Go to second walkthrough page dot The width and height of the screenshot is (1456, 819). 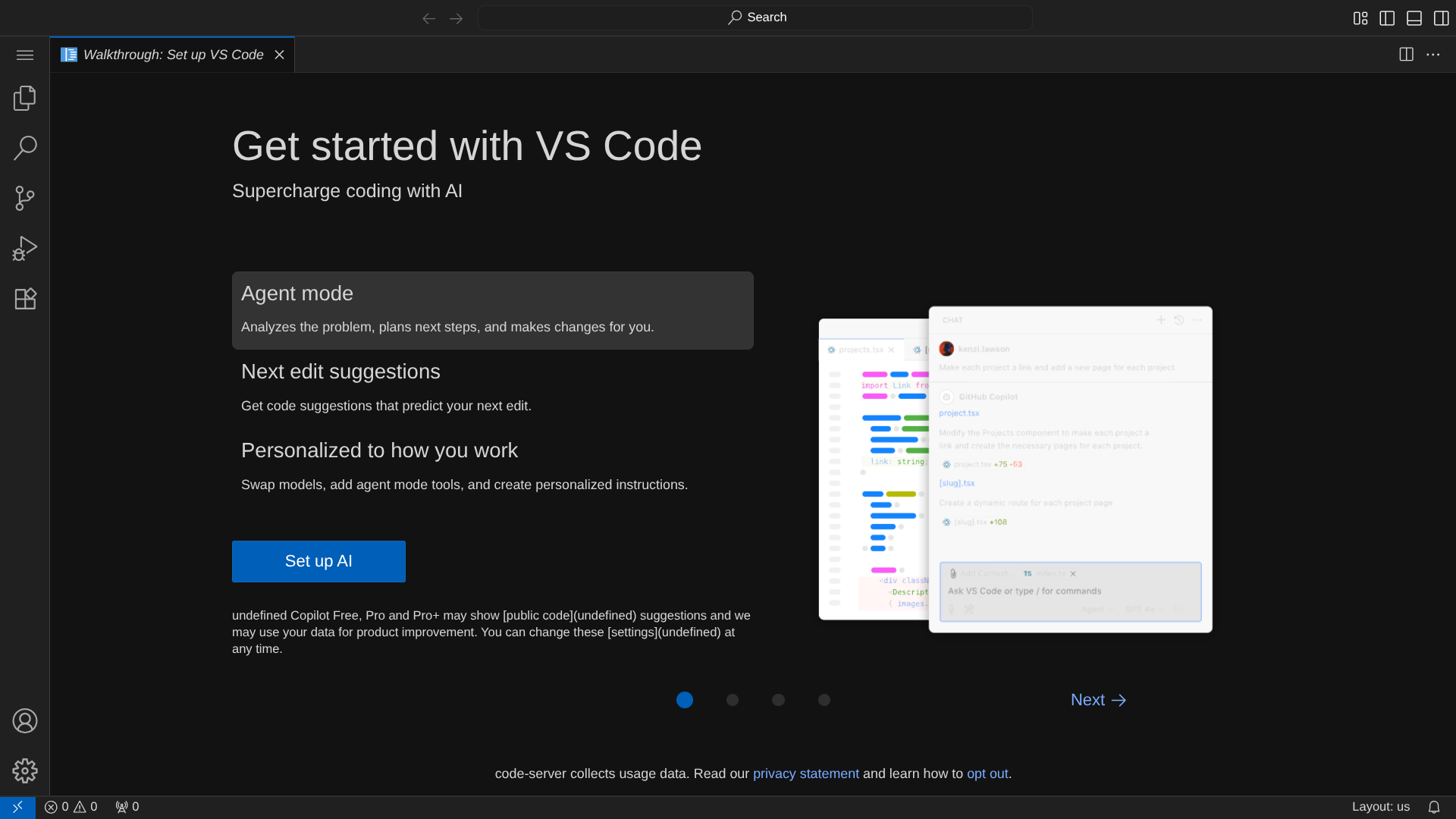[x=732, y=700]
